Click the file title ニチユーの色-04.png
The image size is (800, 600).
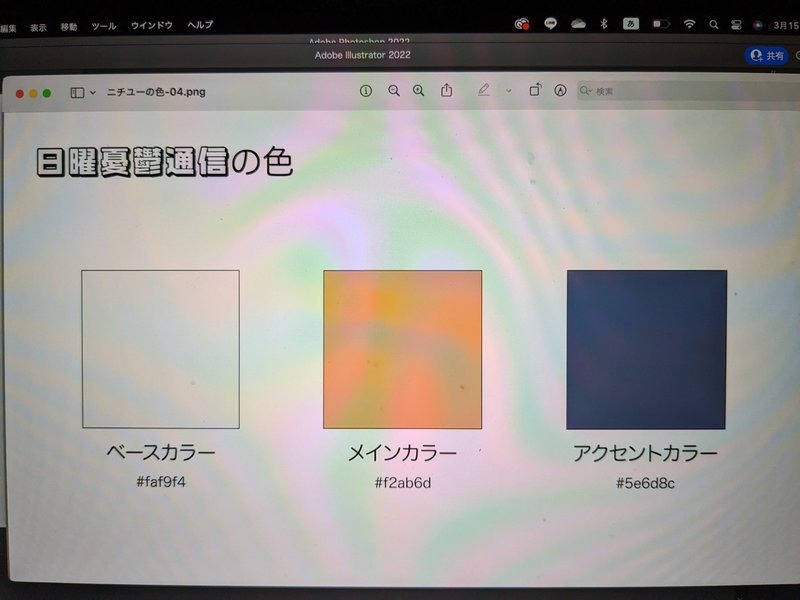point(156,92)
